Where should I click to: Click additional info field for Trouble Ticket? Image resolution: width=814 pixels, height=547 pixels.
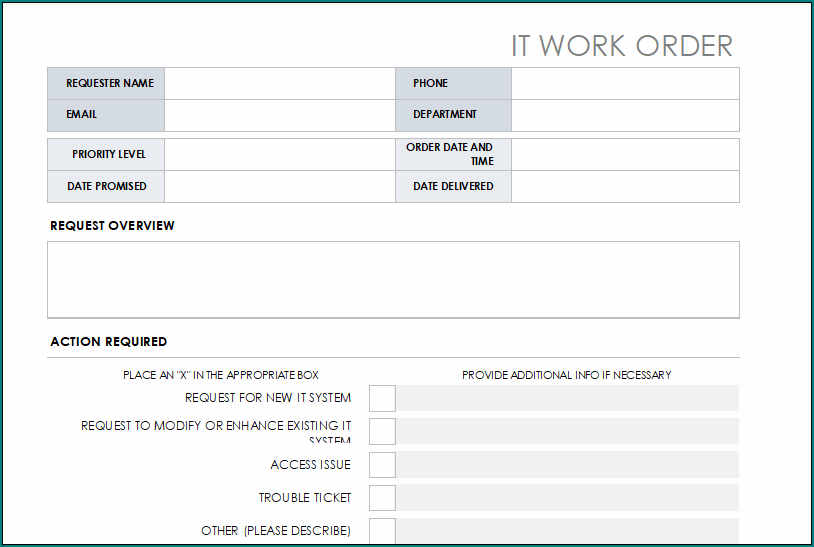(x=567, y=498)
